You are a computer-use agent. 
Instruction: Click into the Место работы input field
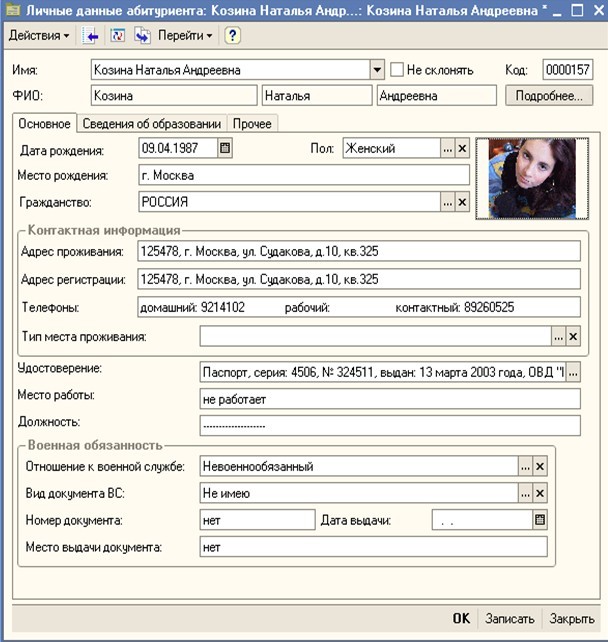pyautogui.click(x=390, y=398)
